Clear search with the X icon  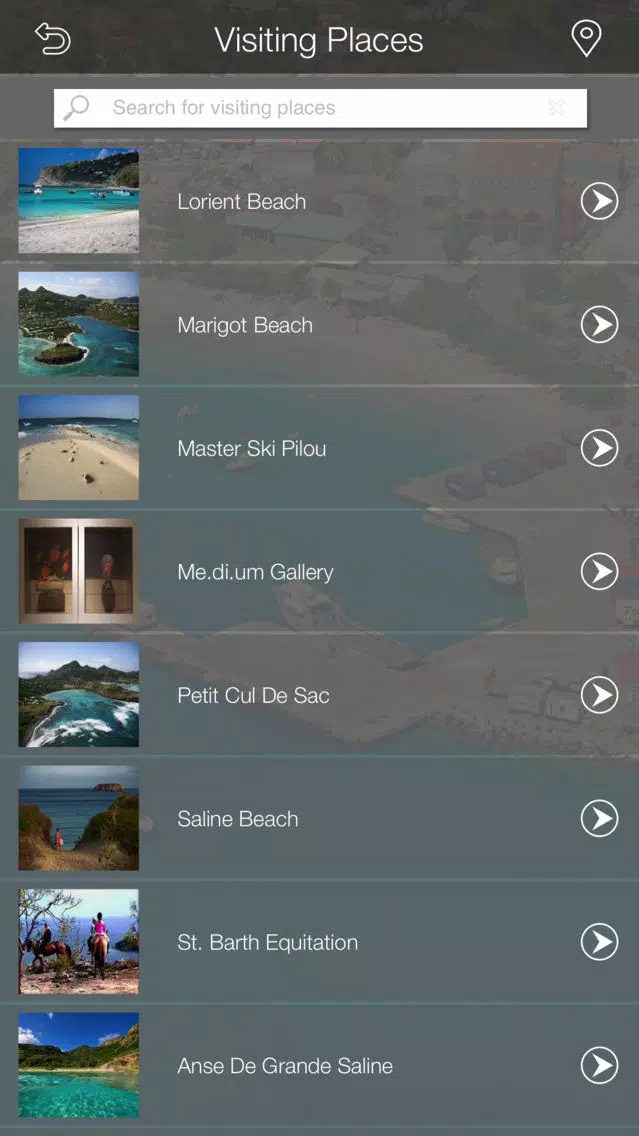556,108
